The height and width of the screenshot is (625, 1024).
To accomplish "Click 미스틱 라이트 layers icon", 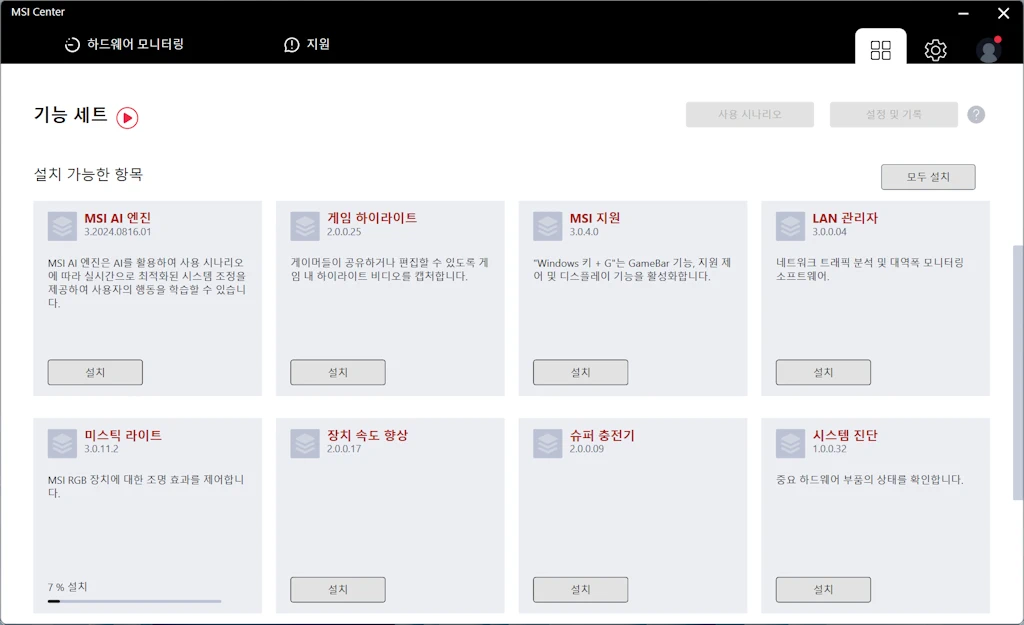I will click(63, 443).
